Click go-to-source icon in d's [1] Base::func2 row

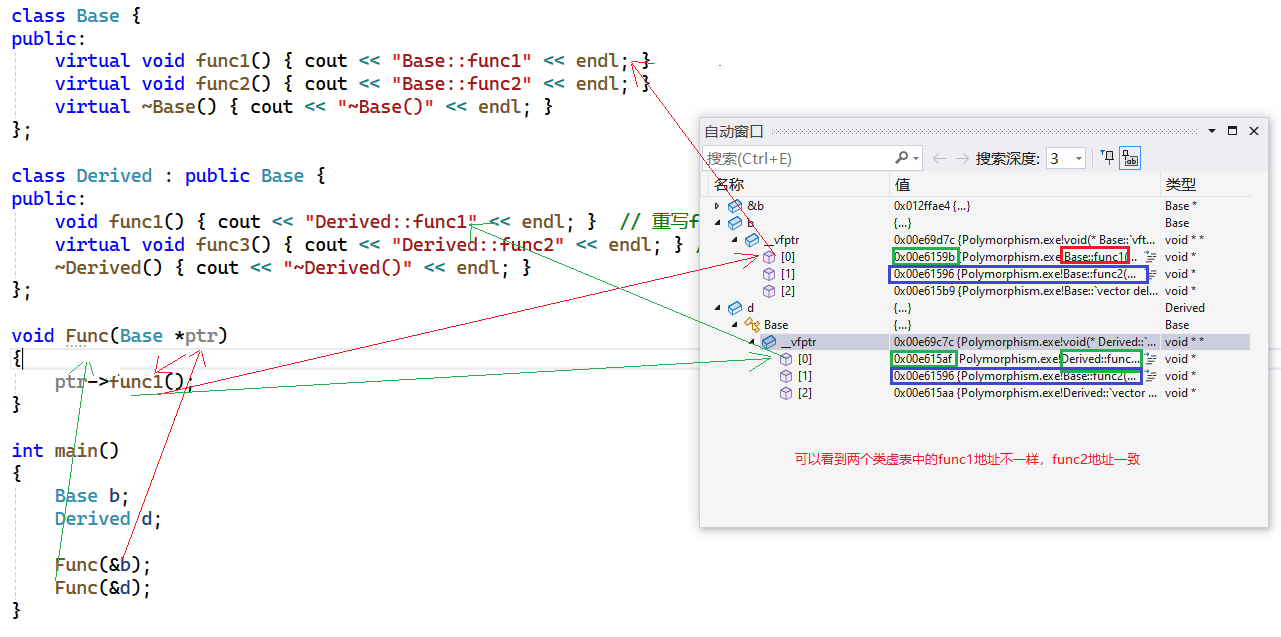1150,376
